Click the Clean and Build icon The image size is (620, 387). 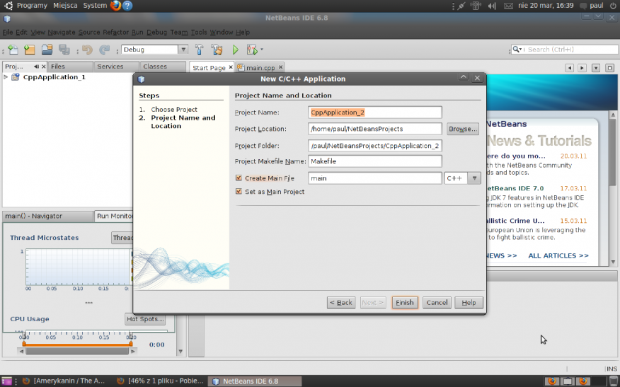tap(217, 50)
